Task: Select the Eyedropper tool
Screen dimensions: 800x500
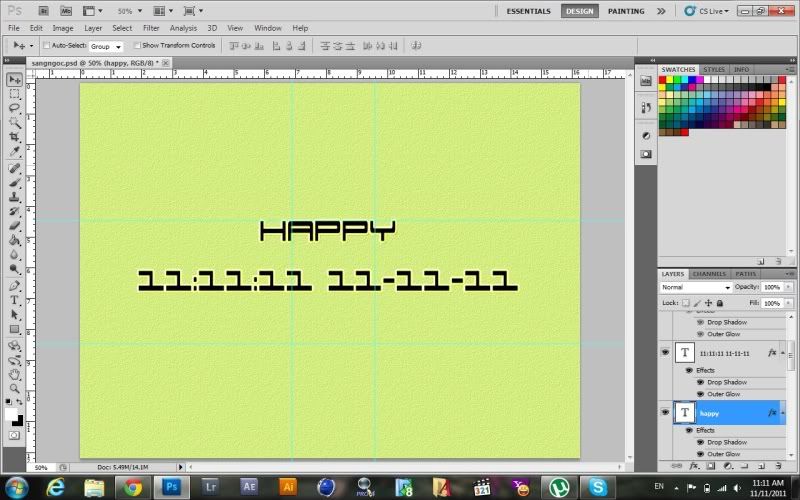Action: (15, 151)
